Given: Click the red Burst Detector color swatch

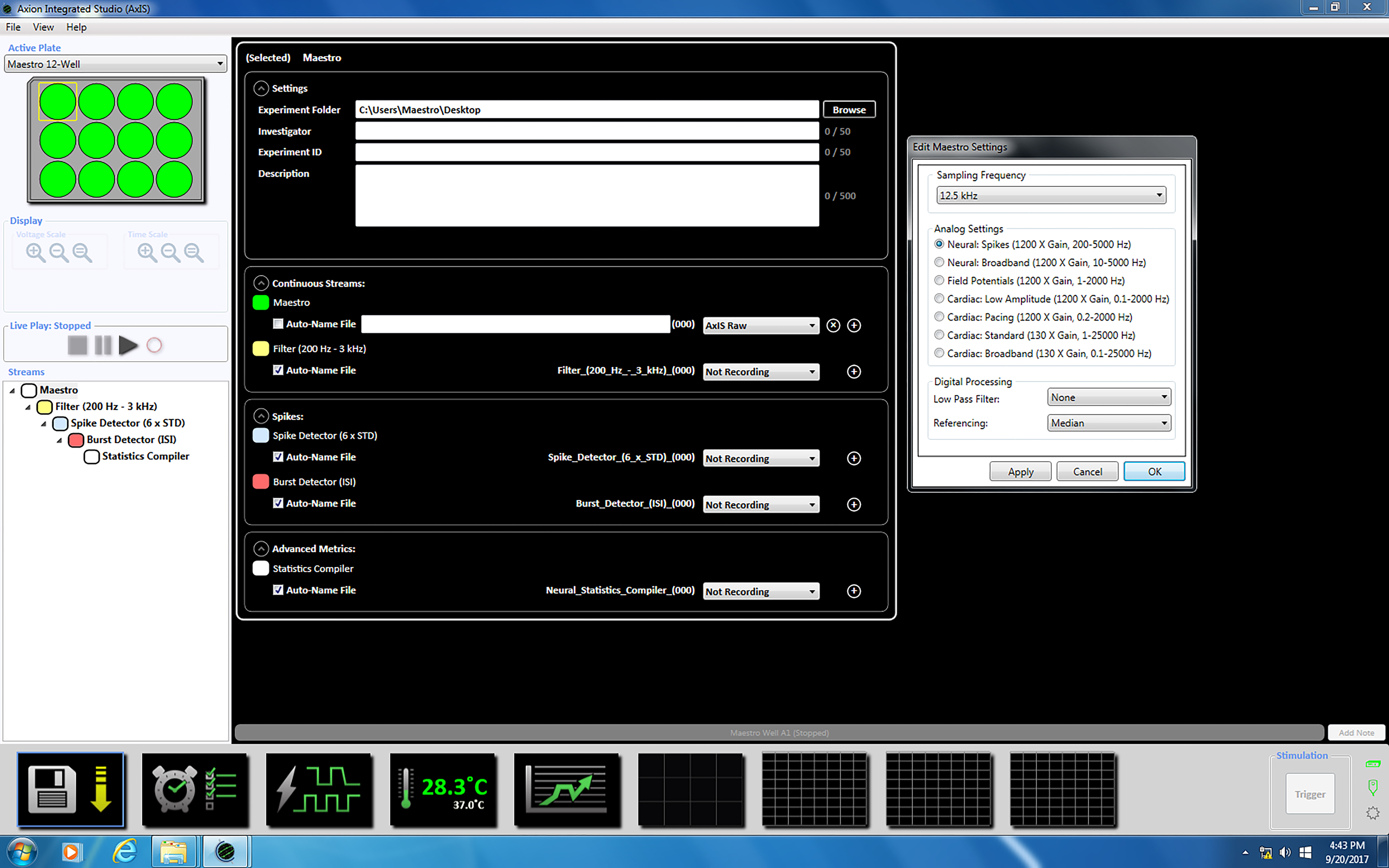Looking at the screenshot, I should pos(261,482).
